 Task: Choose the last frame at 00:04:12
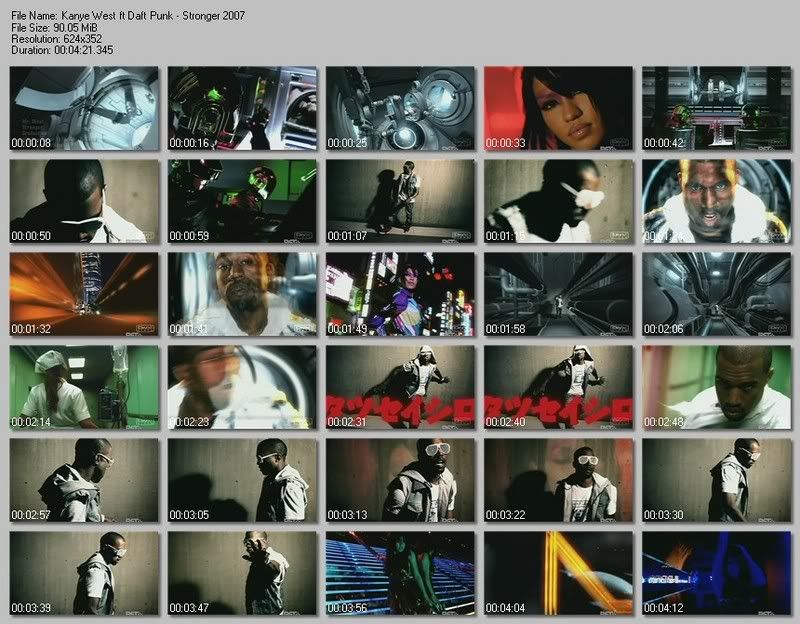[x=717, y=573]
